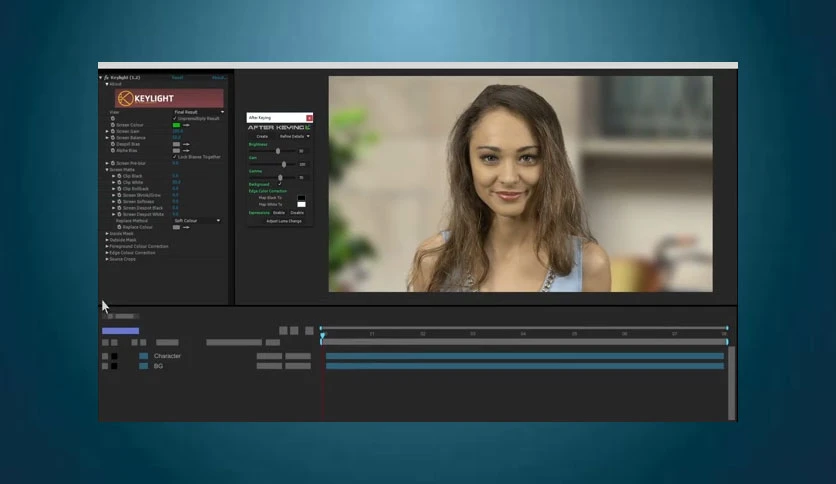Screen dimensions: 836x484
Task: Toggle the Screen Gain stopwatch
Action: click(112, 131)
